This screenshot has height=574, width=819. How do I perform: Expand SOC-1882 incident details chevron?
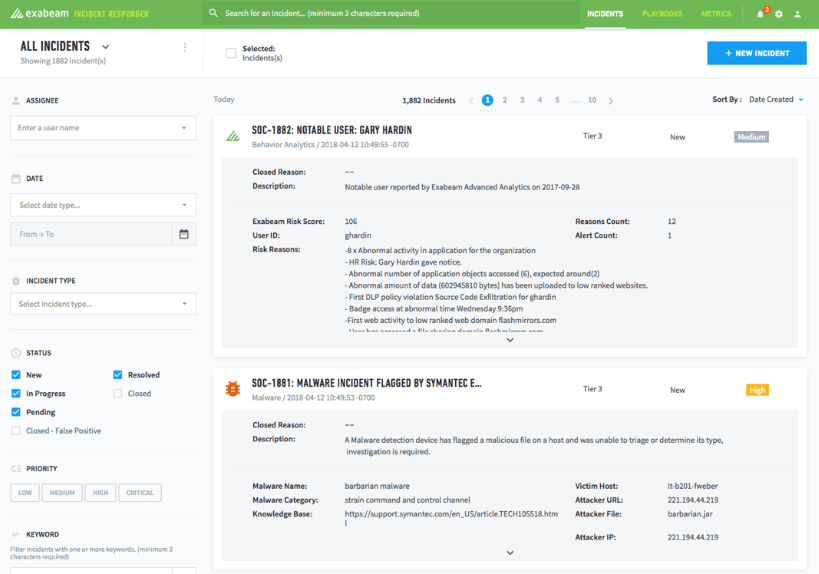pyautogui.click(x=510, y=340)
